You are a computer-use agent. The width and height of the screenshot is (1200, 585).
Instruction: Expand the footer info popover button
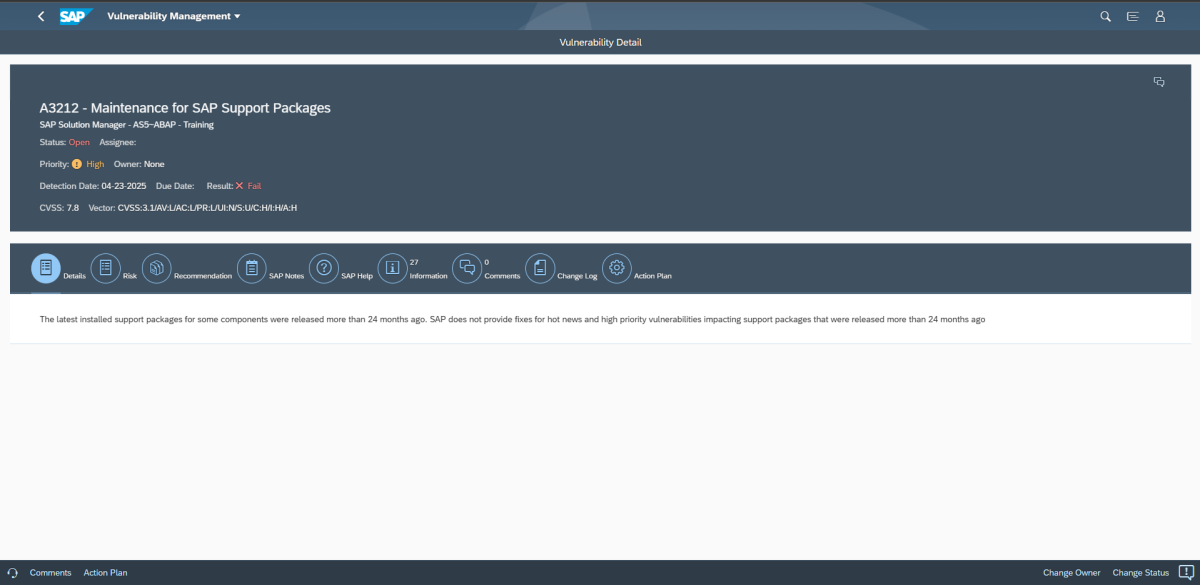pyautogui.click(x=1183, y=572)
